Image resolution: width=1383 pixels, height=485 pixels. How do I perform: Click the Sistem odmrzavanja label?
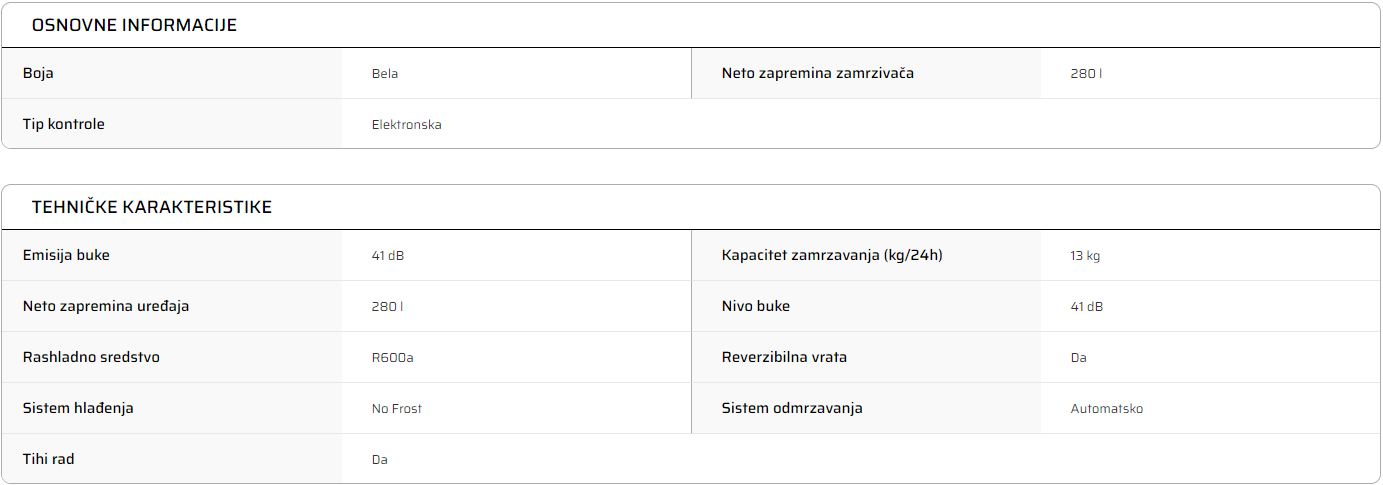[x=792, y=408]
